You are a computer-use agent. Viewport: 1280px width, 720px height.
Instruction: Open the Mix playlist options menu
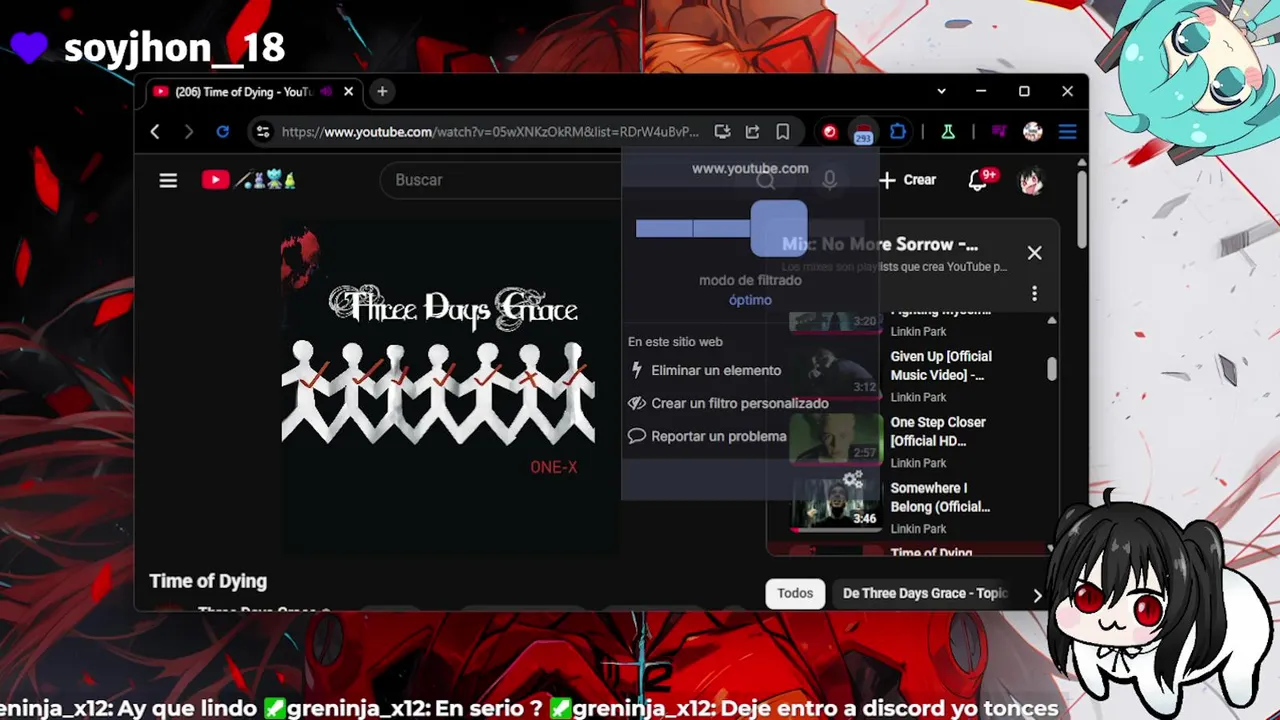click(x=1034, y=293)
